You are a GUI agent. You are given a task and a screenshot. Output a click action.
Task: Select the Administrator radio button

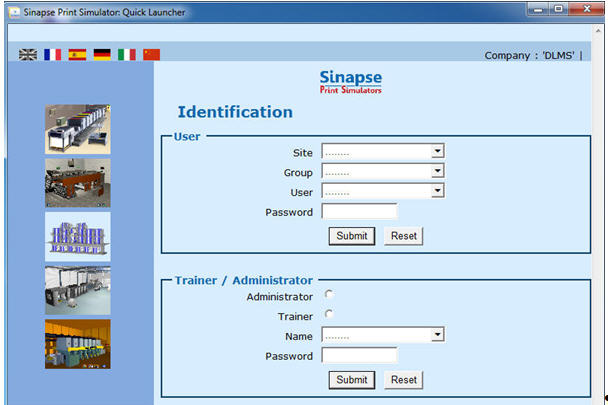coord(329,294)
